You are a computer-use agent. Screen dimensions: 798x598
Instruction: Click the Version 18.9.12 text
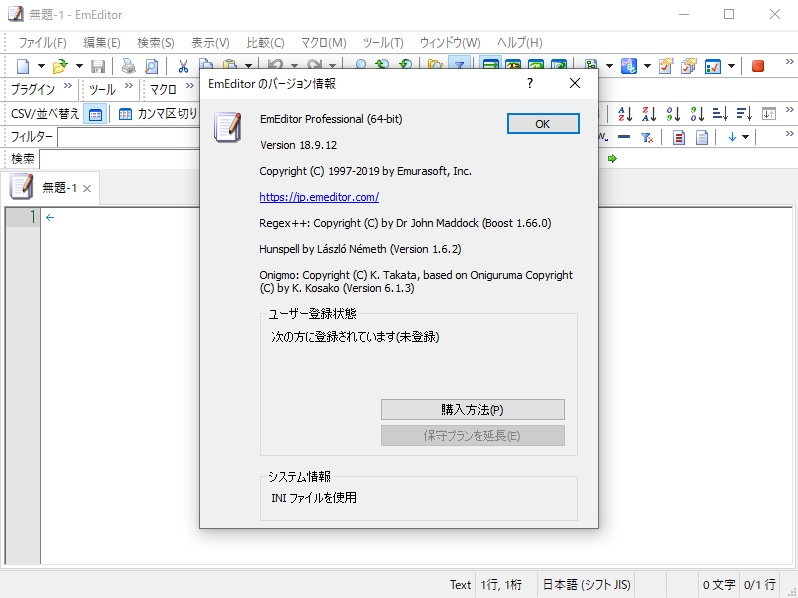(298, 145)
